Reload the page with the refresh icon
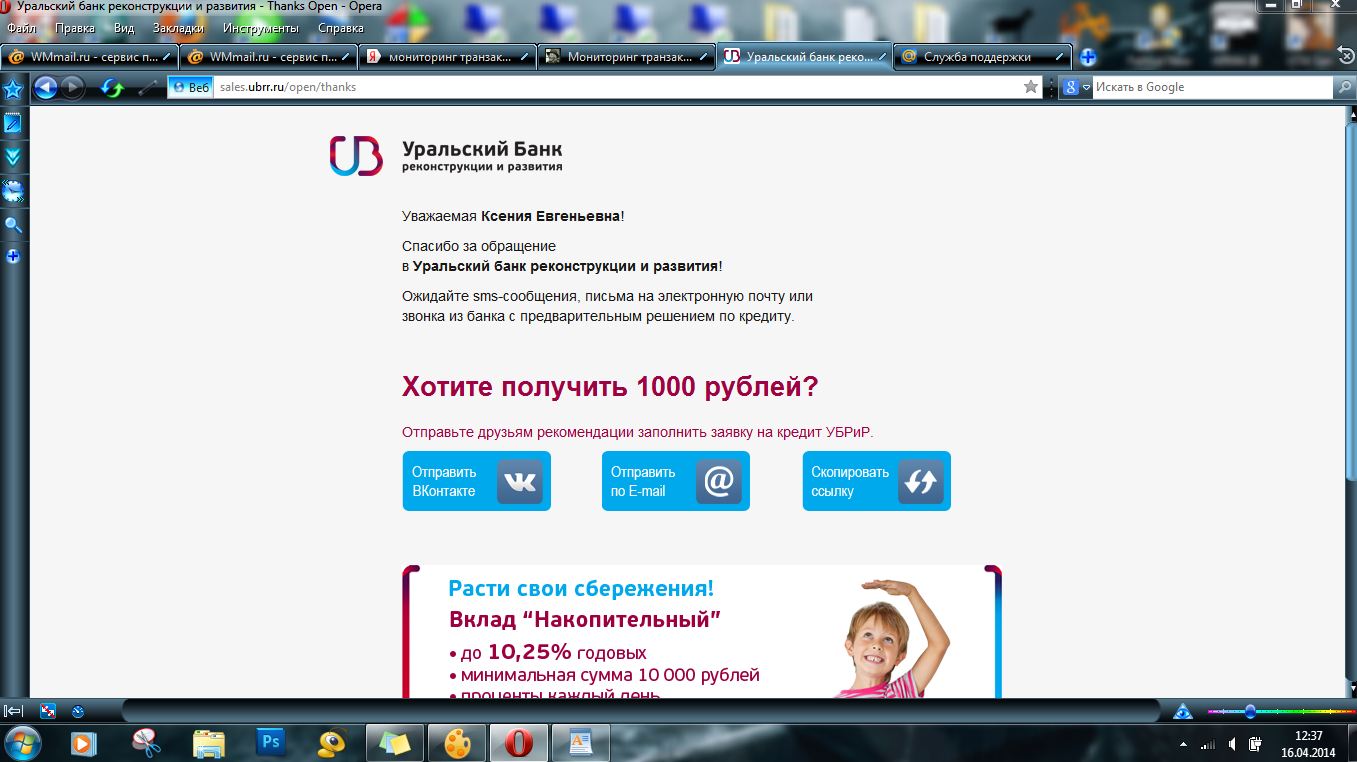Viewport: 1357px width, 762px height. click(x=113, y=88)
